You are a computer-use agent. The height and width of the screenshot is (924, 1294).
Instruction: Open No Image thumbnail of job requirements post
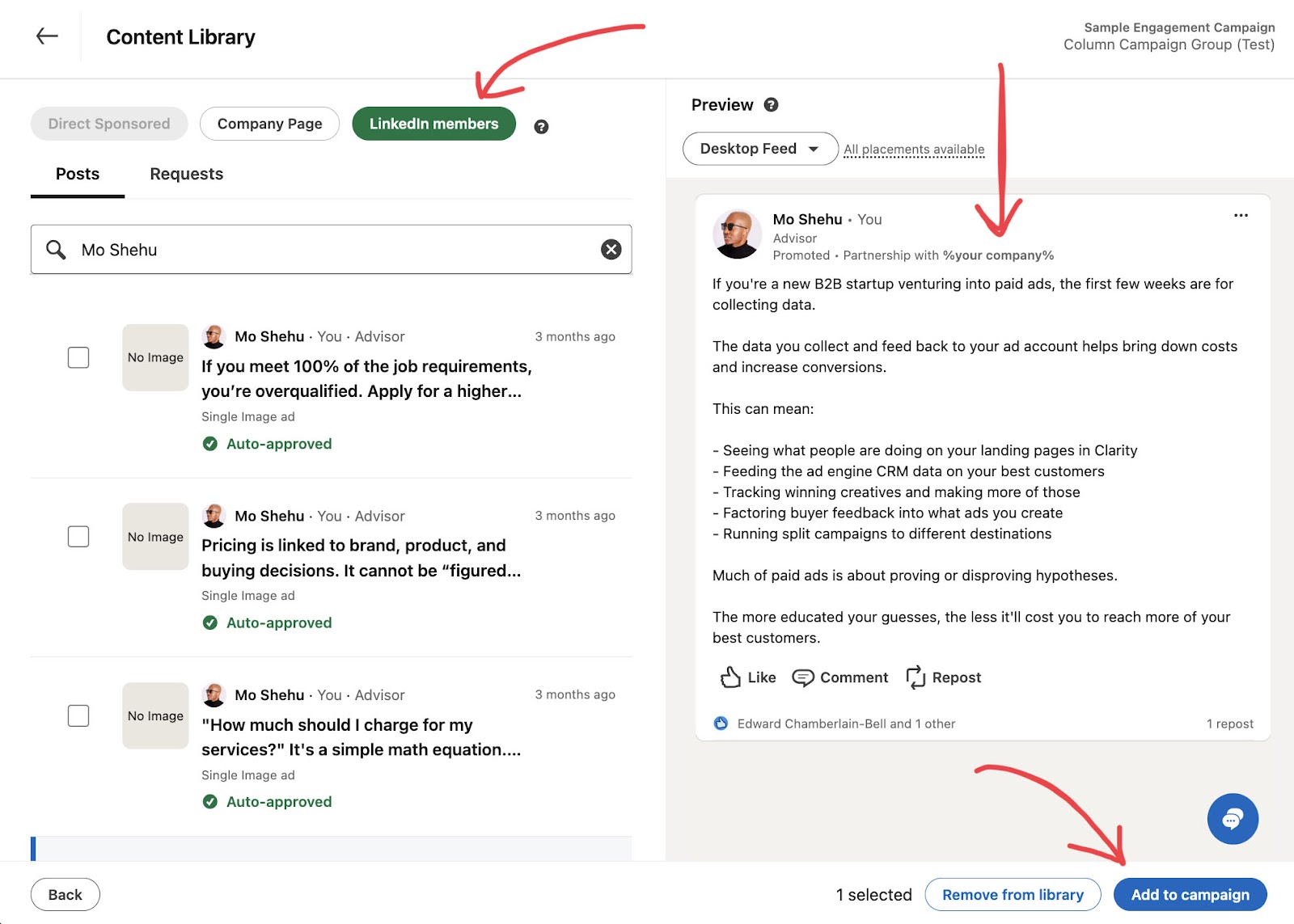155,357
